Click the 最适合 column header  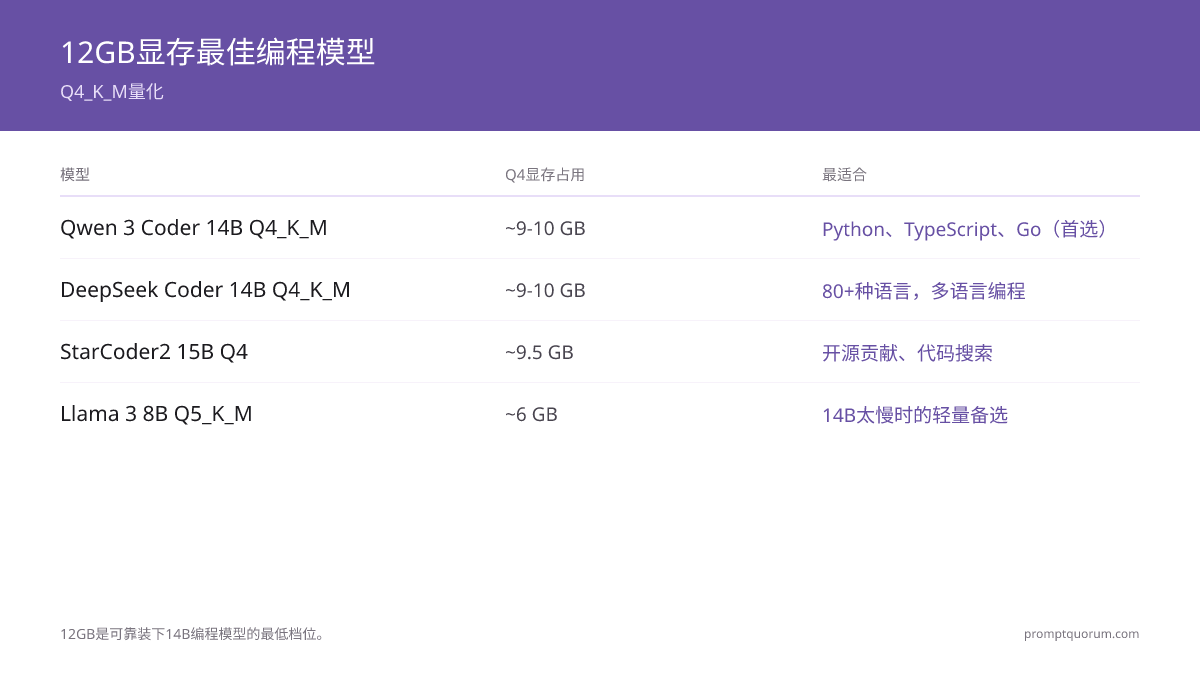[844, 175]
